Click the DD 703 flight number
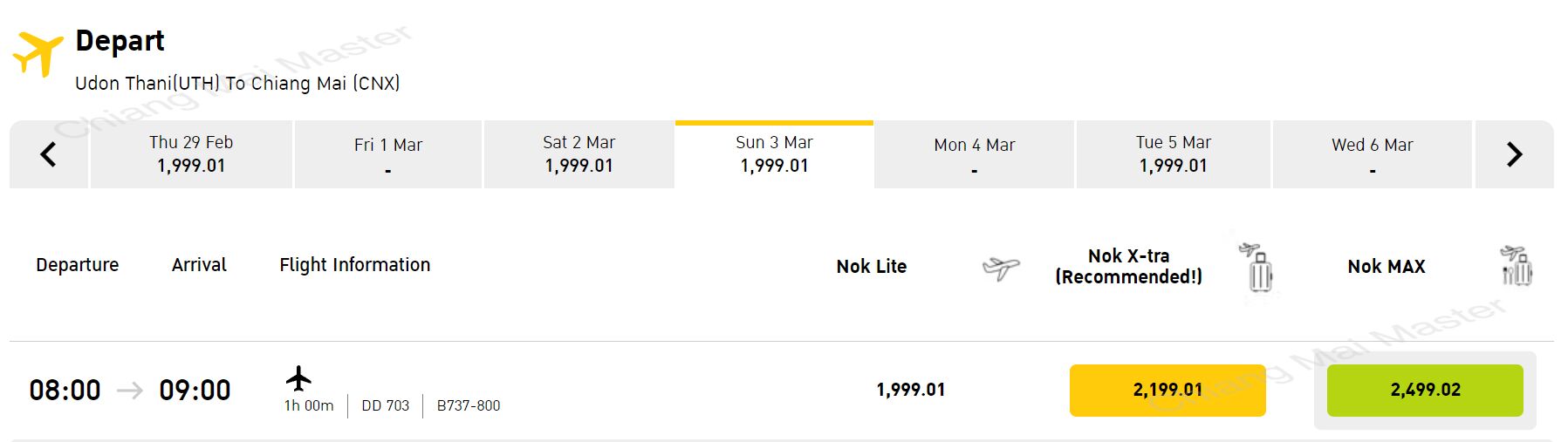 click(x=386, y=405)
